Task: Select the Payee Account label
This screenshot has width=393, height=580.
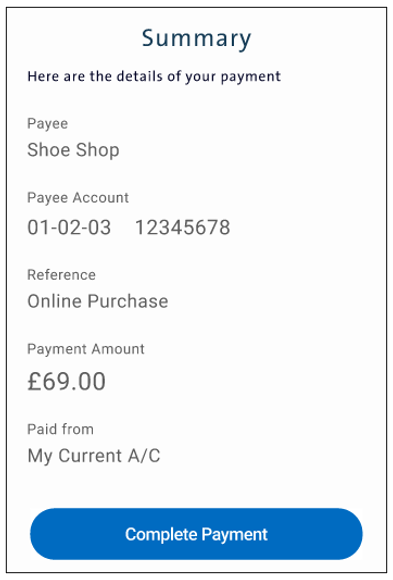Action: point(78,198)
